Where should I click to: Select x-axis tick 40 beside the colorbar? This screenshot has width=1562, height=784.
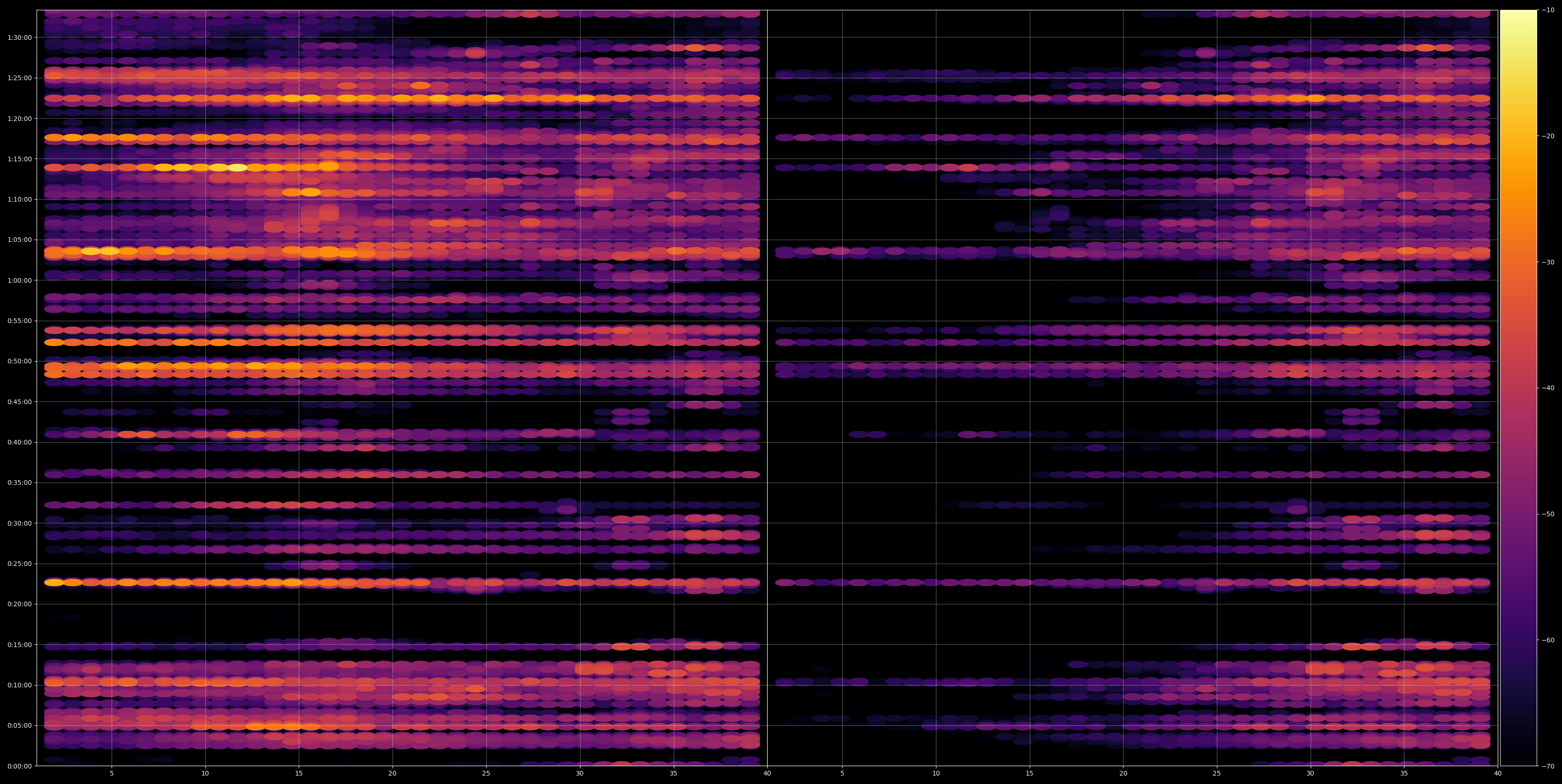[1498, 774]
